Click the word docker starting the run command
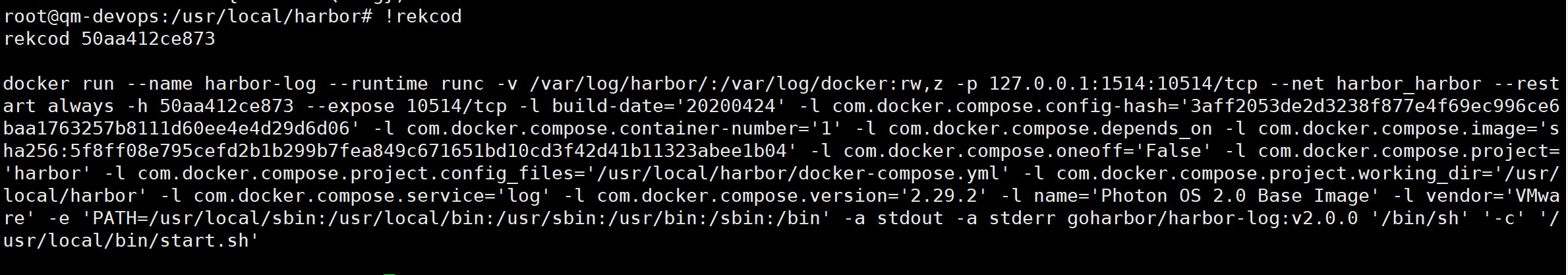 (x=36, y=84)
